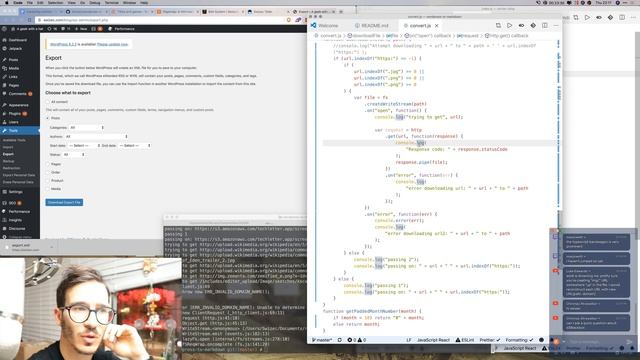Open the Categories dropdown
This screenshot has width=640, height=360.
point(87,128)
